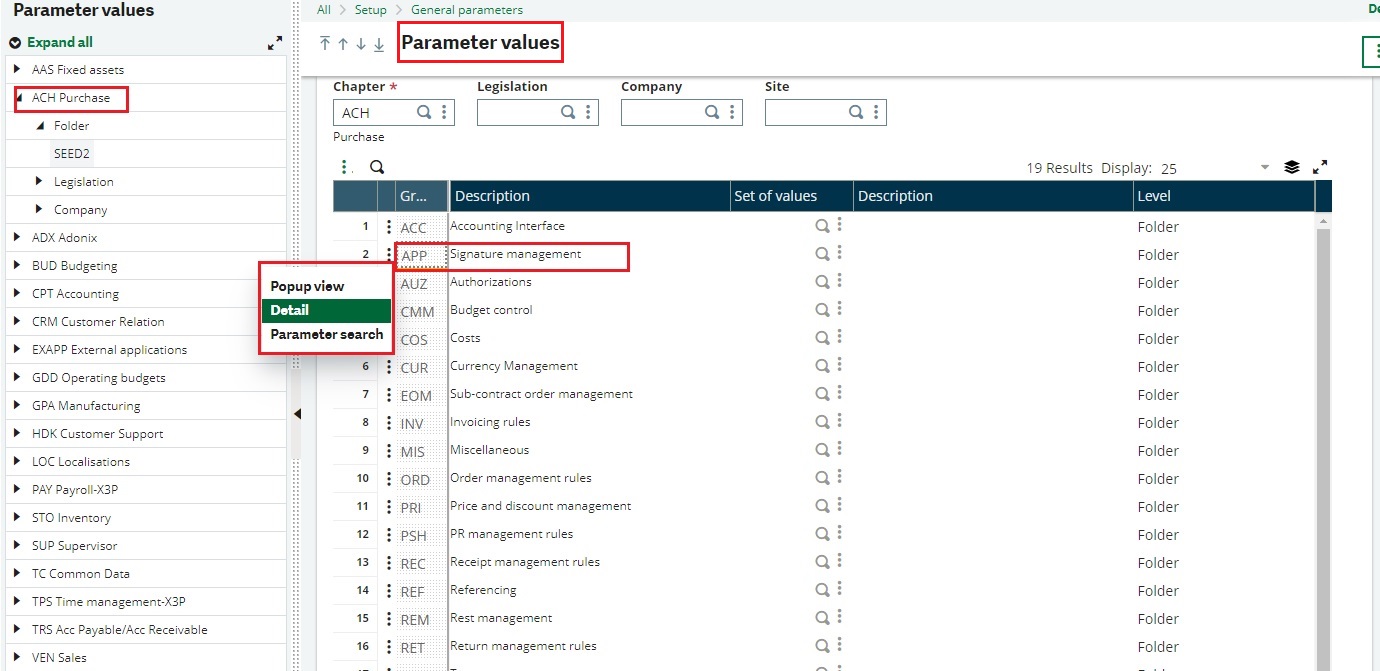The image size is (1380, 671).
Task: Click the vertical ellipsis menu on the APP row
Action: (x=391, y=254)
